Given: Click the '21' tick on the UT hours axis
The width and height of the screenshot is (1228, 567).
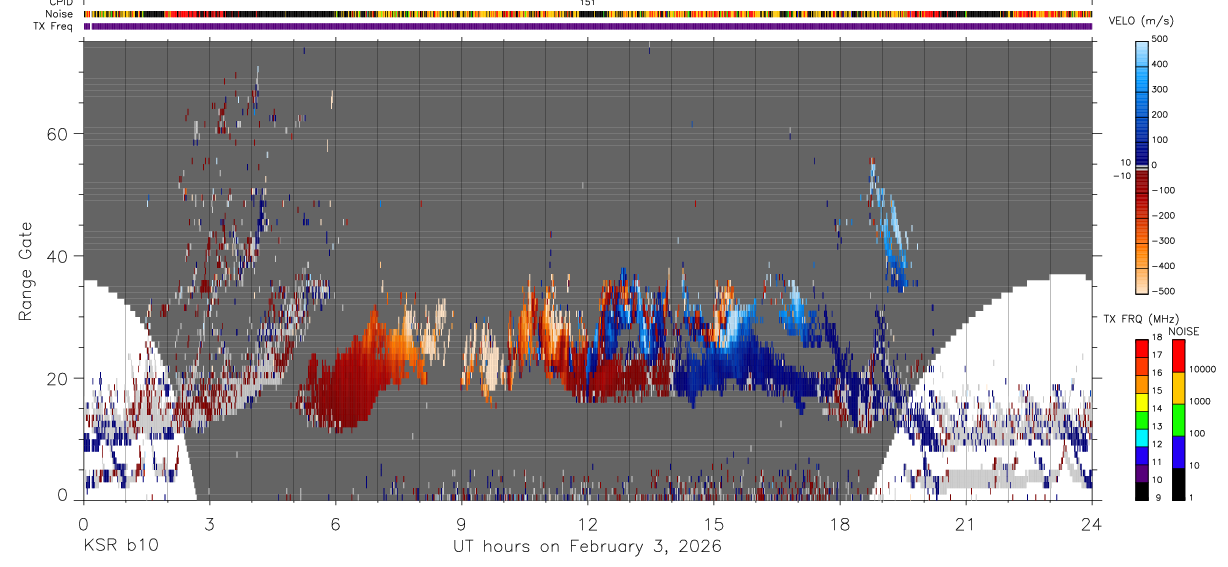Looking at the screenshot, I should click(x=966, y=523).
